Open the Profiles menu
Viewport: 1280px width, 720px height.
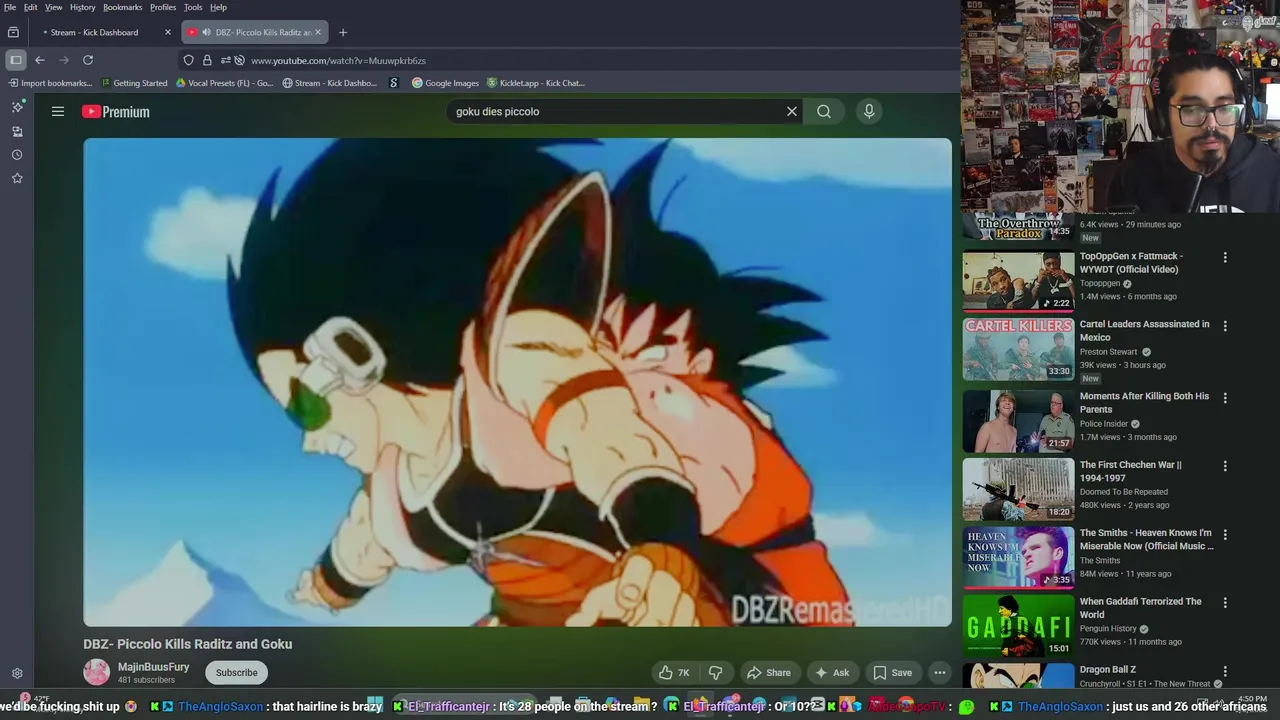coord(163,7)
